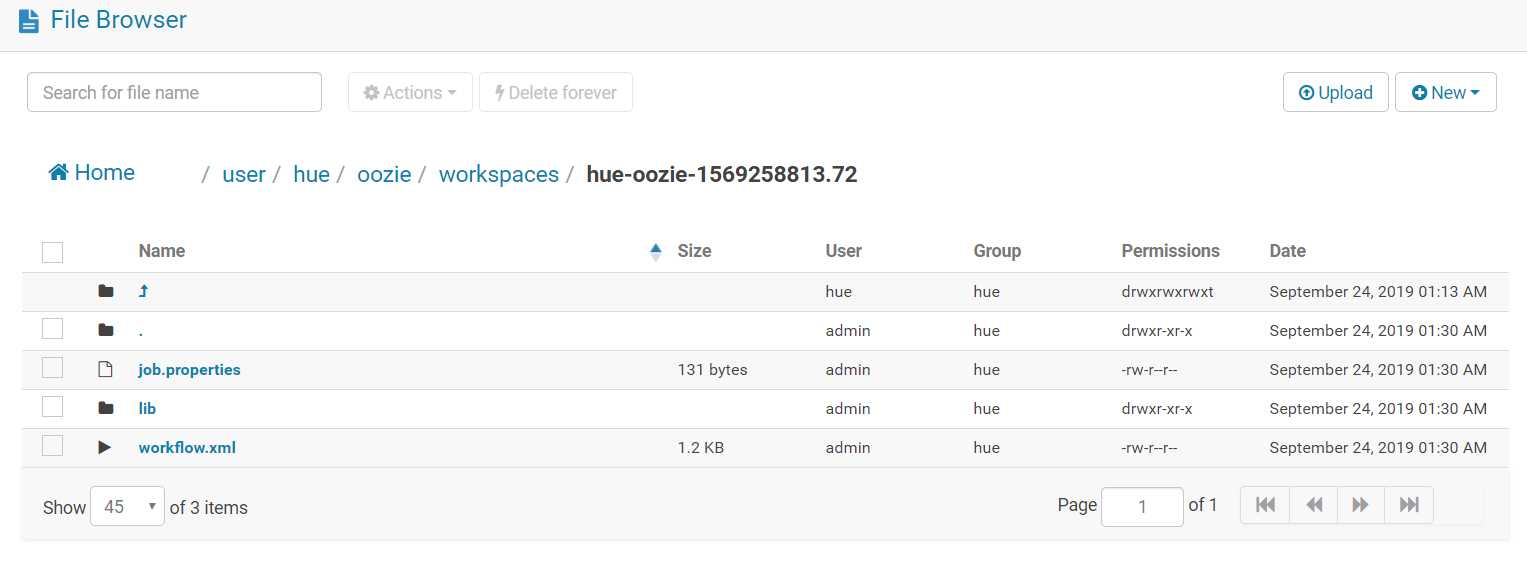Open the Actions dropdown menu
The image size is (1527, 562).
coord(410,92)
